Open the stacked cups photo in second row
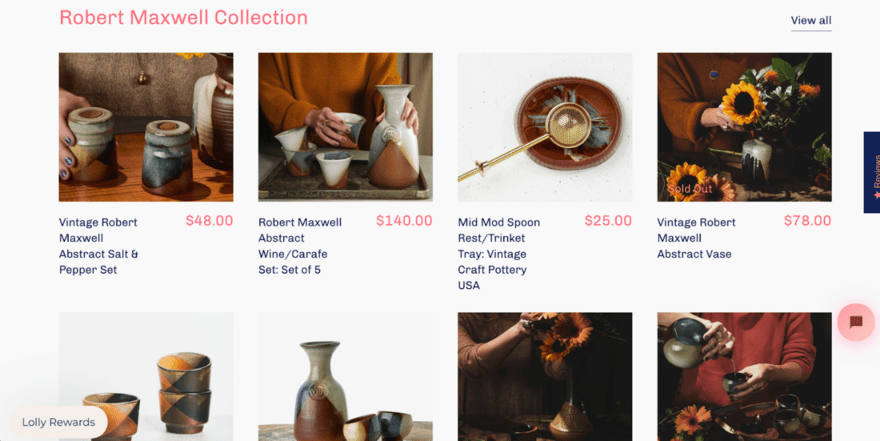The image size is (880, 441). 146,377
